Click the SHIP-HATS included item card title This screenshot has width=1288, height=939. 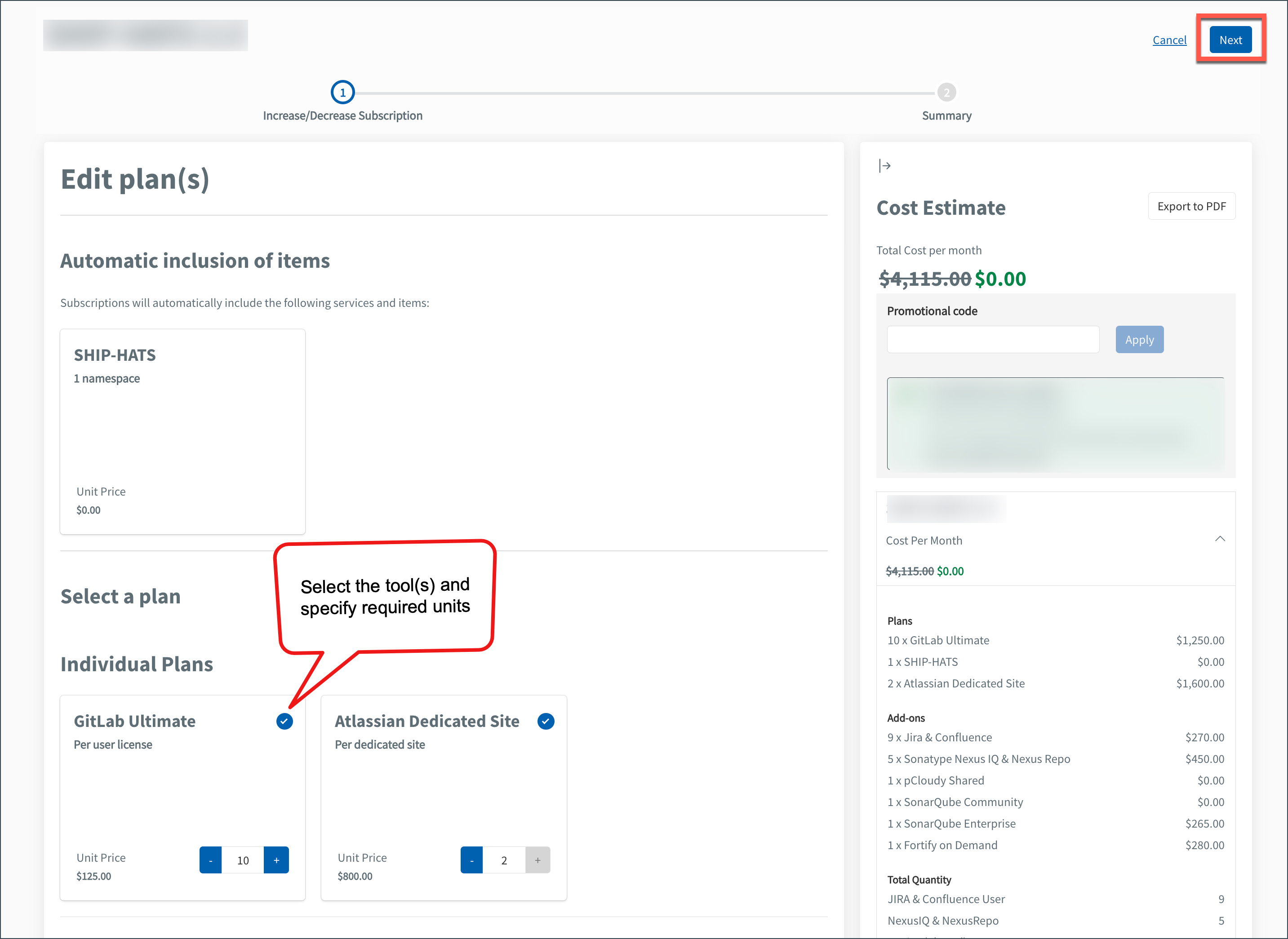point(115,354)
